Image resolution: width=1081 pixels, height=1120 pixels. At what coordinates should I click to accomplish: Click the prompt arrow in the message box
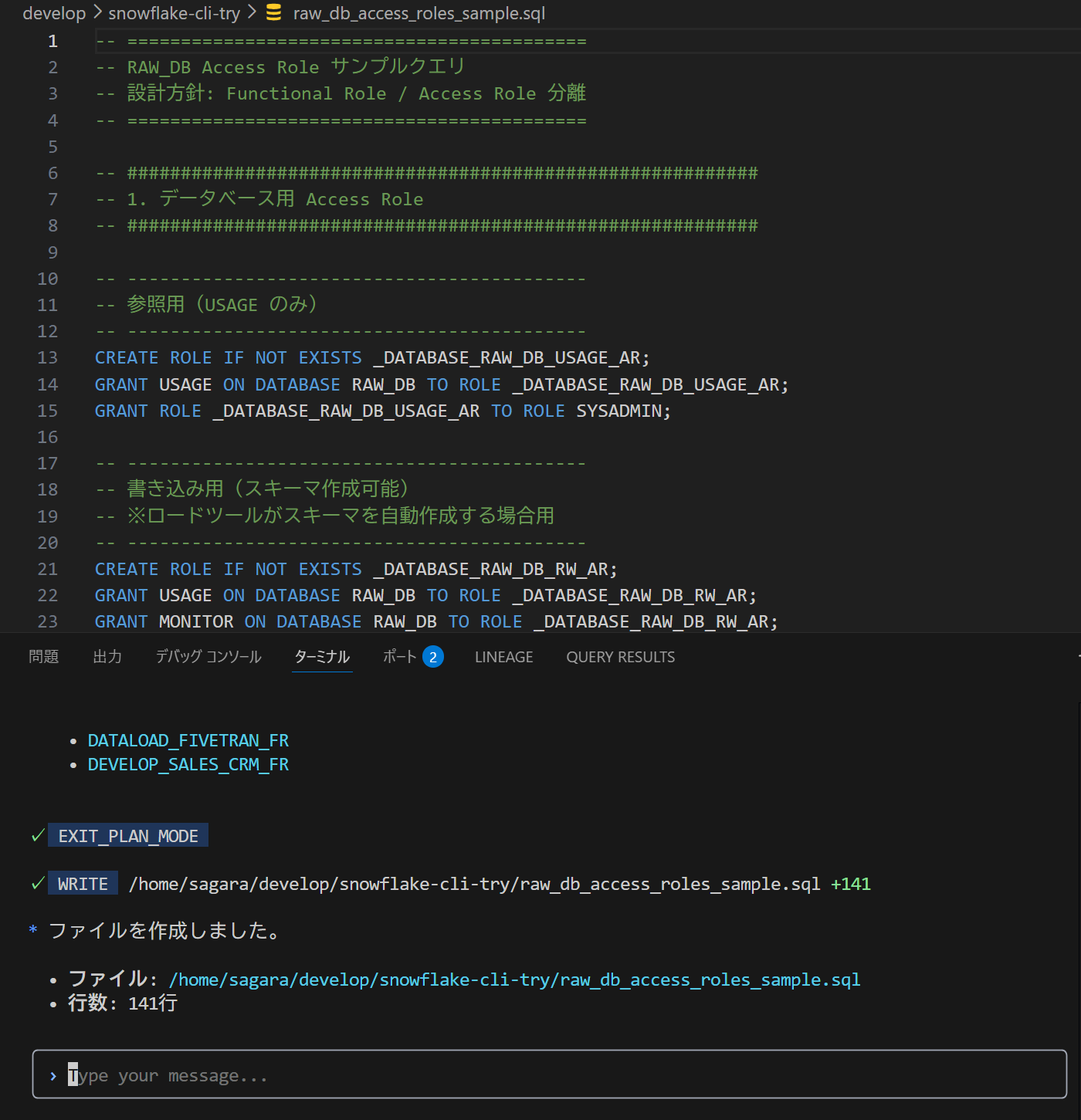coord(53,1076)
